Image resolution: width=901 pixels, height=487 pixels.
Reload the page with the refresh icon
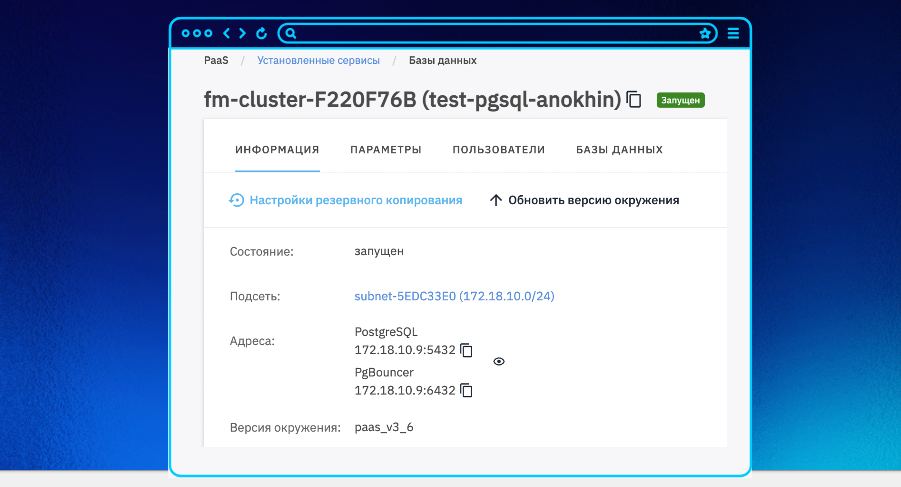[261, 33]
